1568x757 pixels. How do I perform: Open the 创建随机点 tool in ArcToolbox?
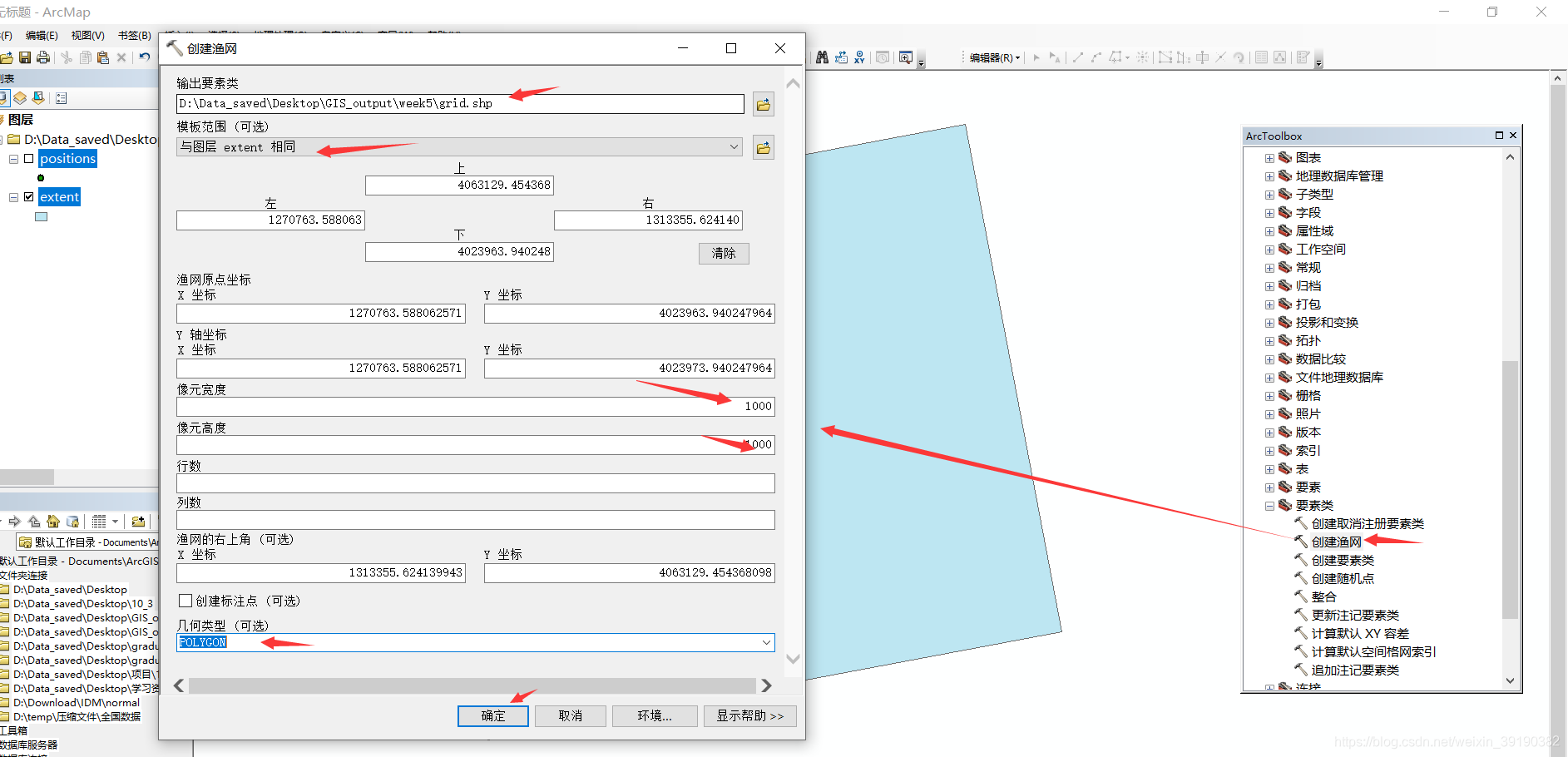1343,579
